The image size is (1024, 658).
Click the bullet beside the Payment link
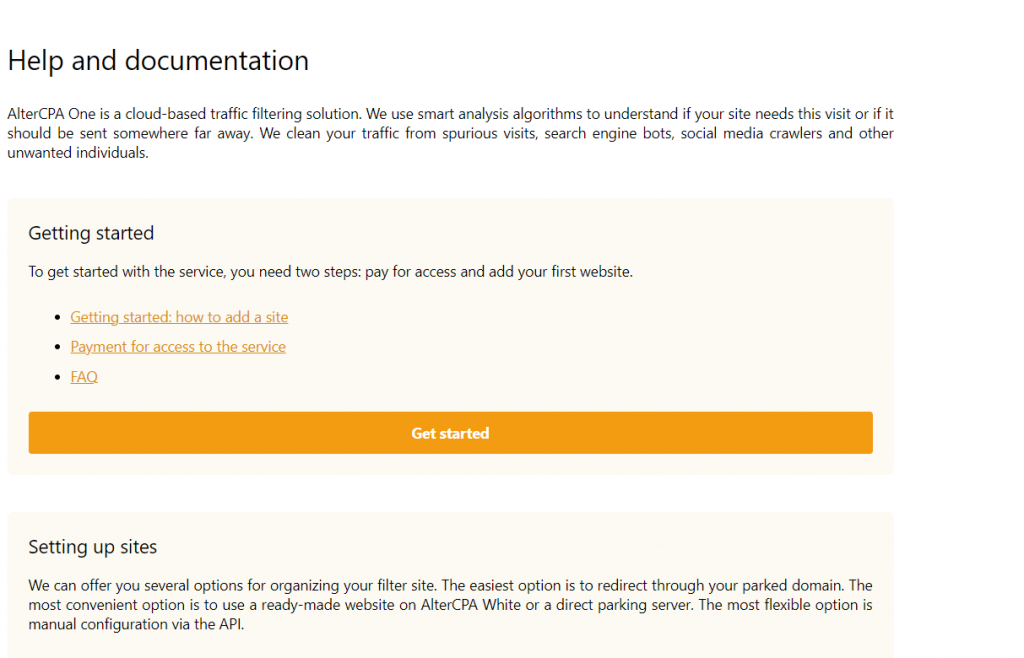click(58, 347)
